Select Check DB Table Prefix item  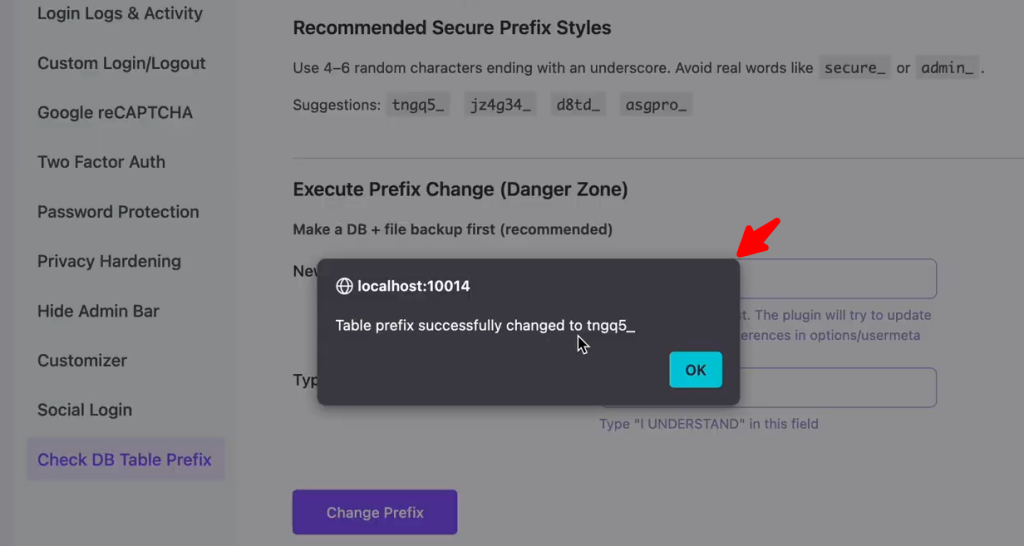coord(125,460)
